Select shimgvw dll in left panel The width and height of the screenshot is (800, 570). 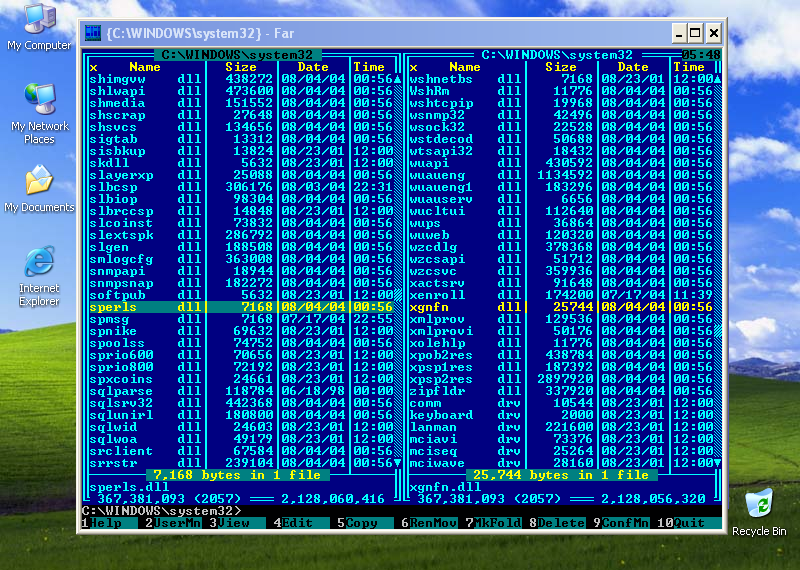pos(241,79)
